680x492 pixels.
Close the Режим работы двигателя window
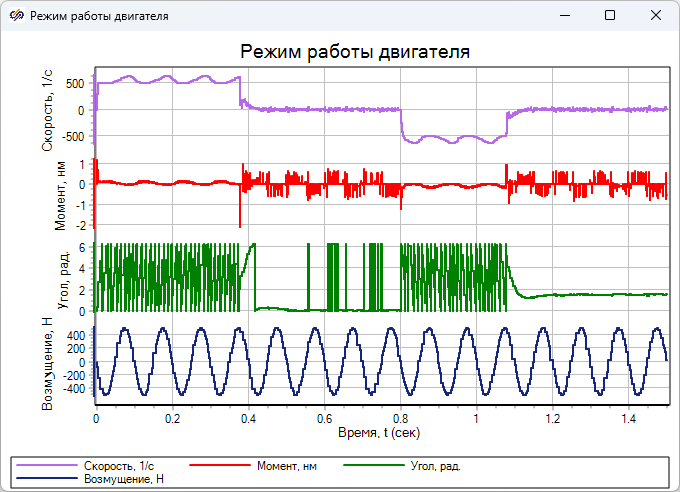656,16
